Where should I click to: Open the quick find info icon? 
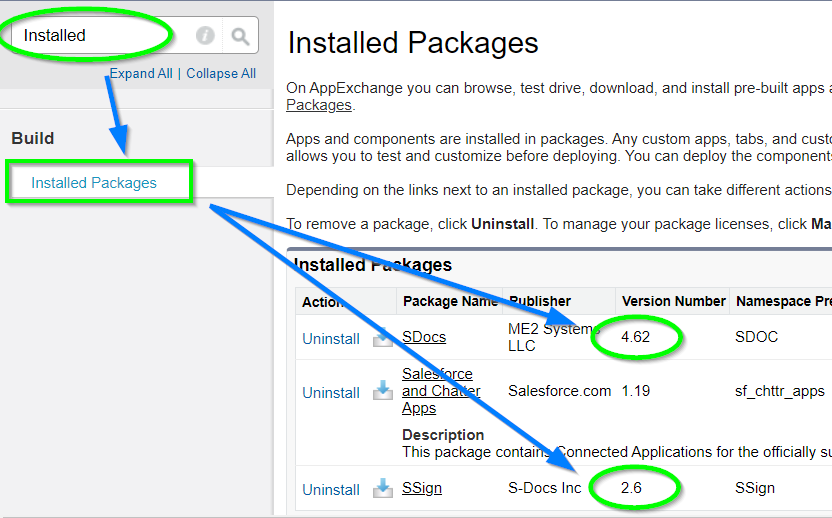[205, 36]
